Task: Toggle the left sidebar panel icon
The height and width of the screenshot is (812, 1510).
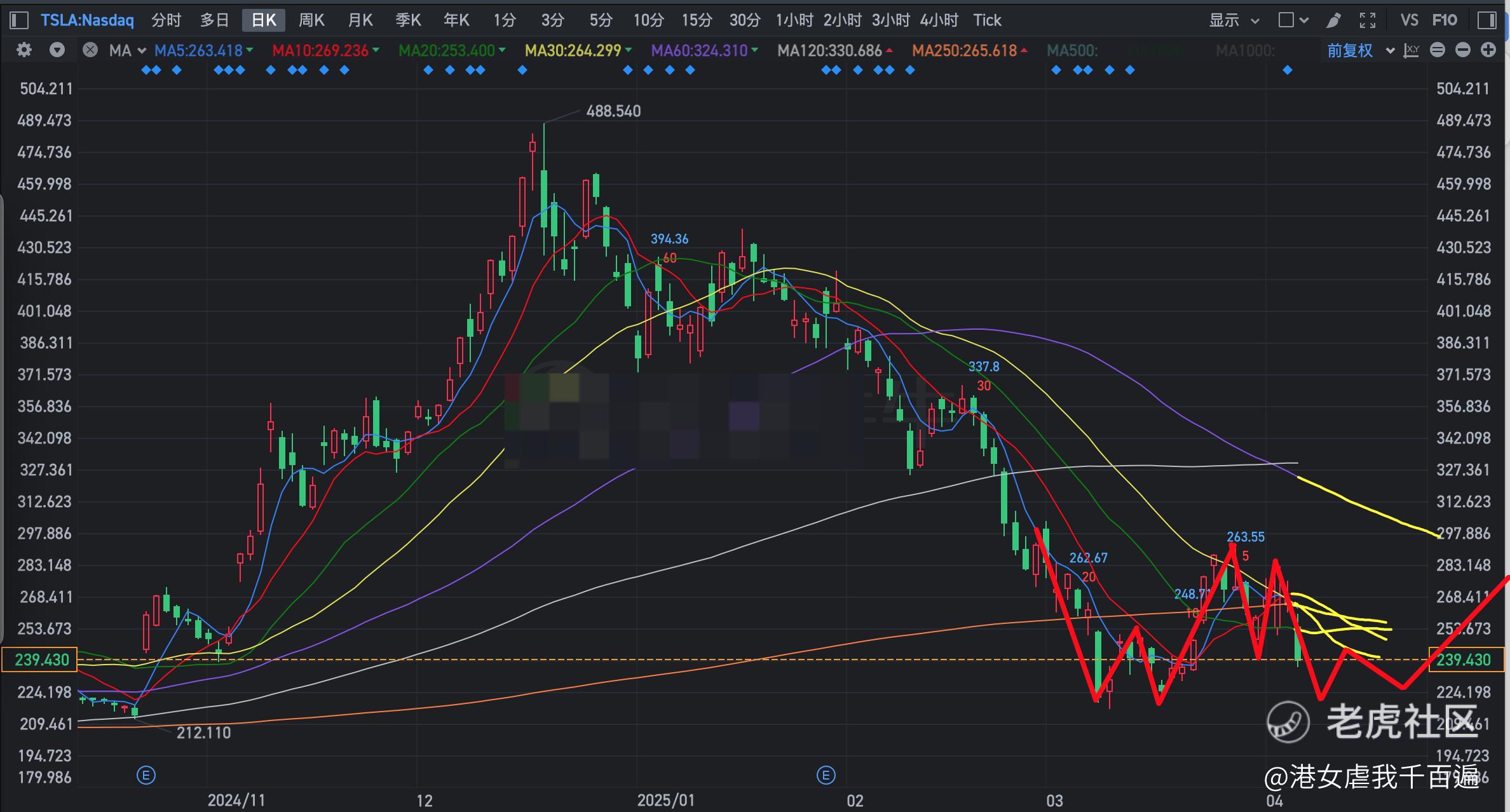Action: click(x=19, y=20)
